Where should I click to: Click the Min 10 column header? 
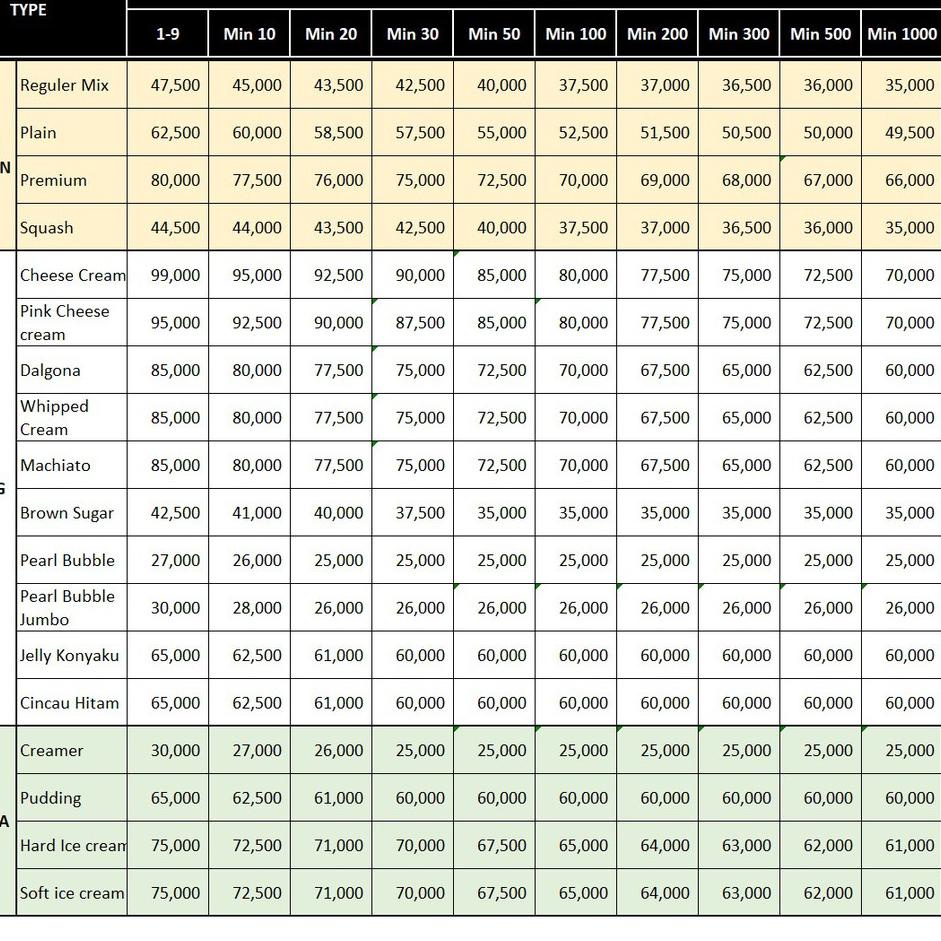[249, 34]
